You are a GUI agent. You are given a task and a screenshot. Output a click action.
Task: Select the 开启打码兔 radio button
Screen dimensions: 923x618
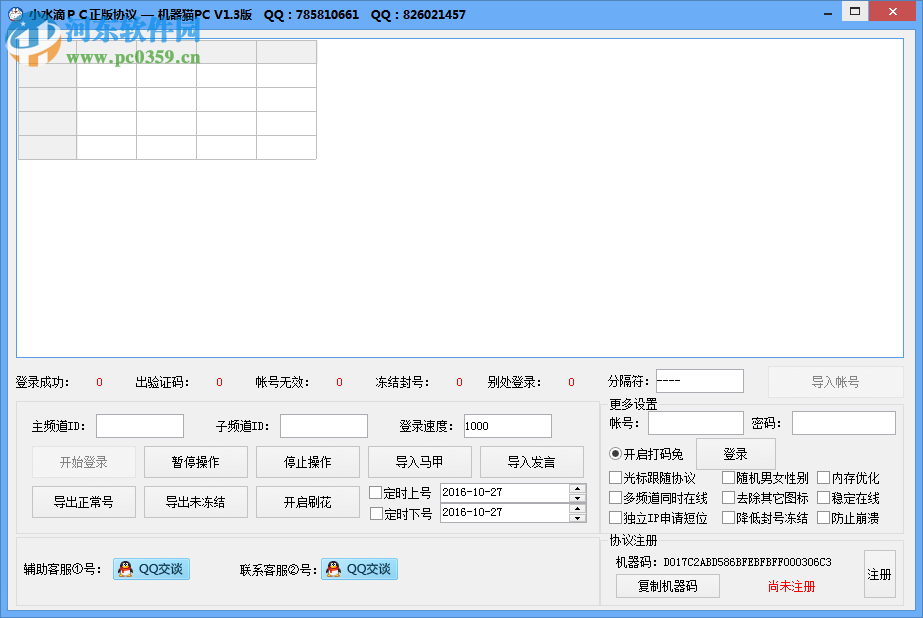pos(613,453)
